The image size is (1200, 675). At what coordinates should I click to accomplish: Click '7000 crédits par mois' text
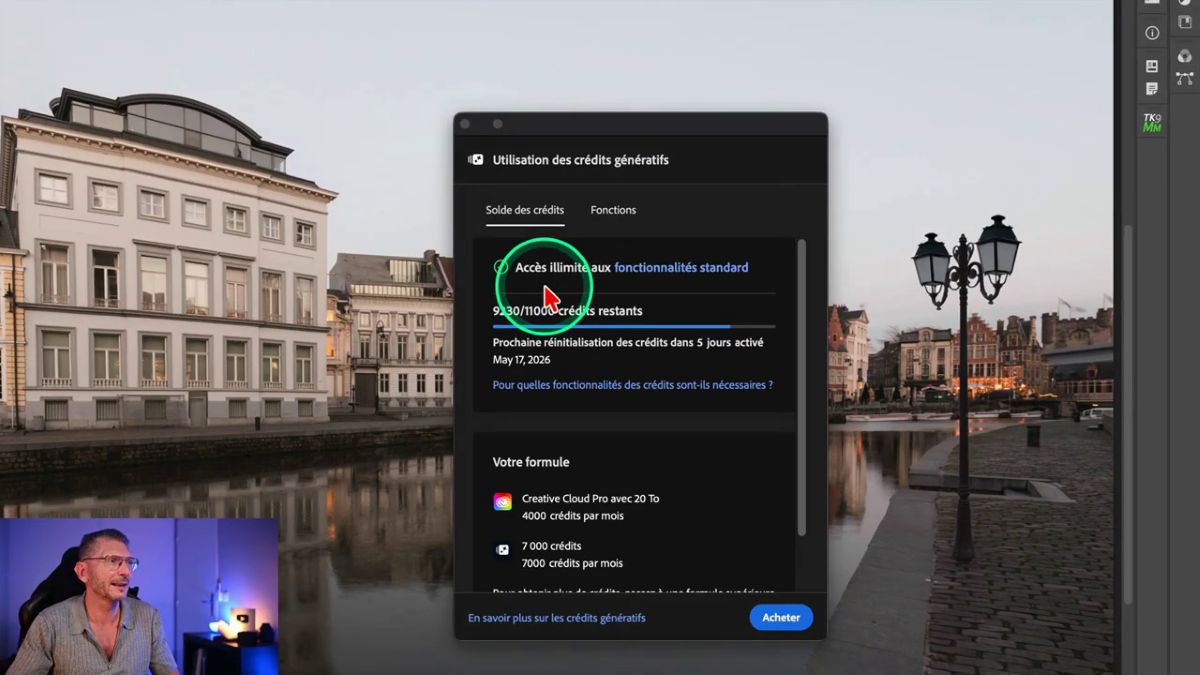(572, 563)
